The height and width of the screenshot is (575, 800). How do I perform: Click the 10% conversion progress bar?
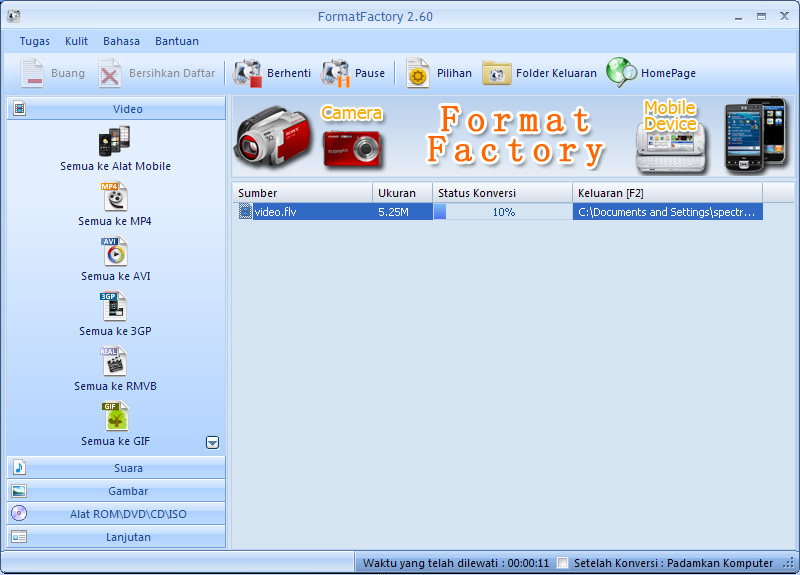(503, 212)
